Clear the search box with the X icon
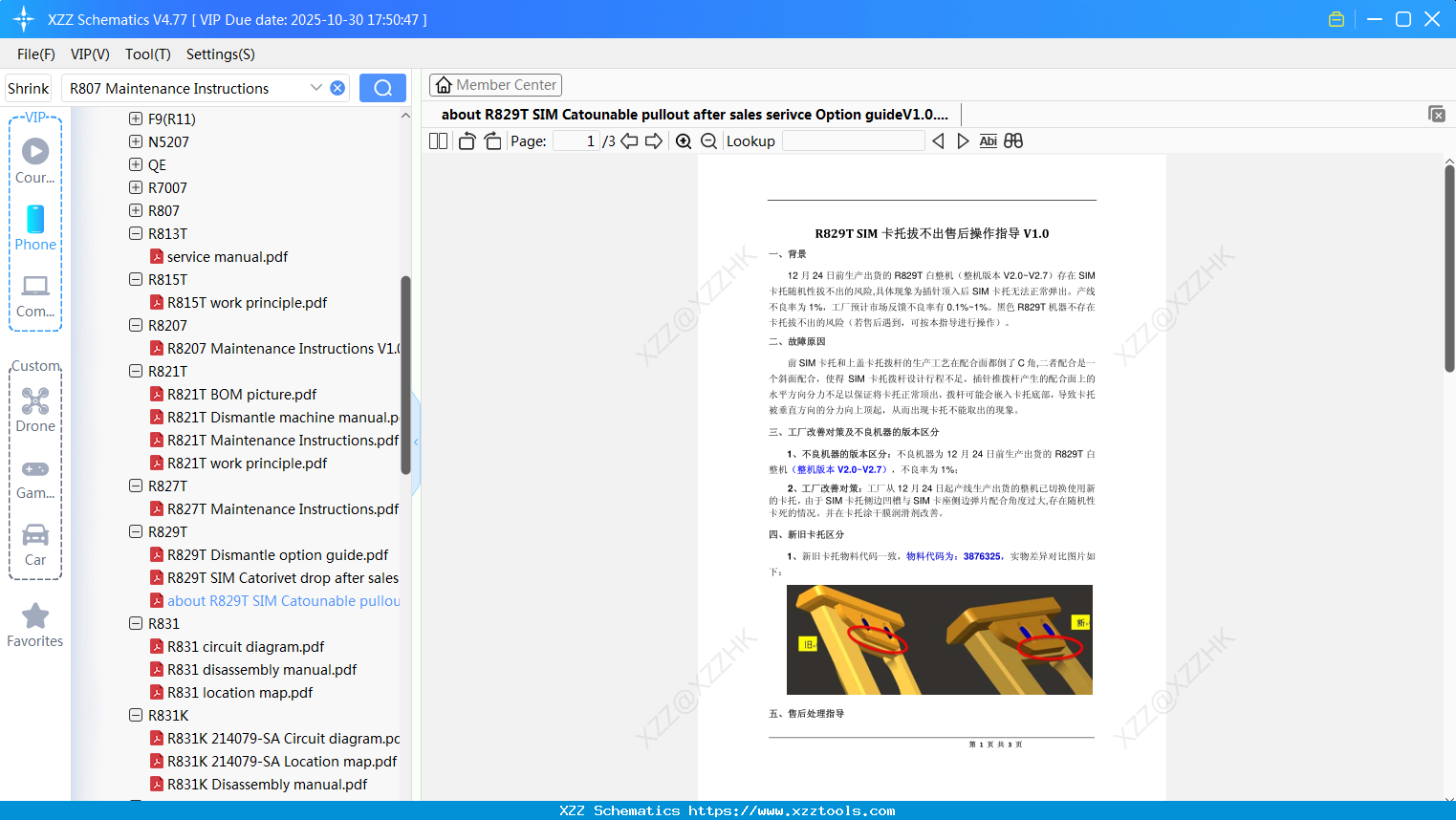Image resolution: width=1456 pixels, height=820 pixels. pos(337,87)
